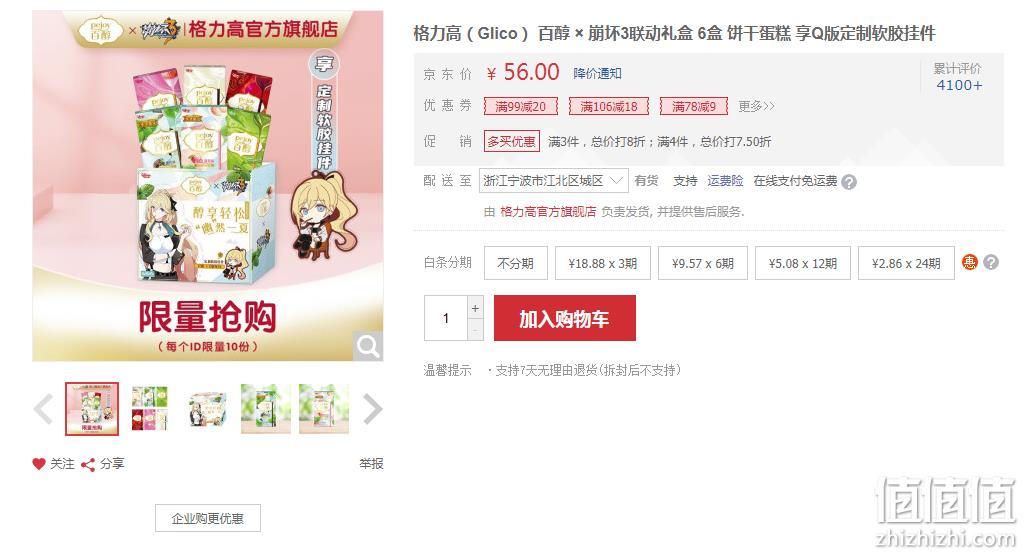Open the 降价通知 price drop alert link
This screenshot has height=556, width=1025.
(597, 73)
